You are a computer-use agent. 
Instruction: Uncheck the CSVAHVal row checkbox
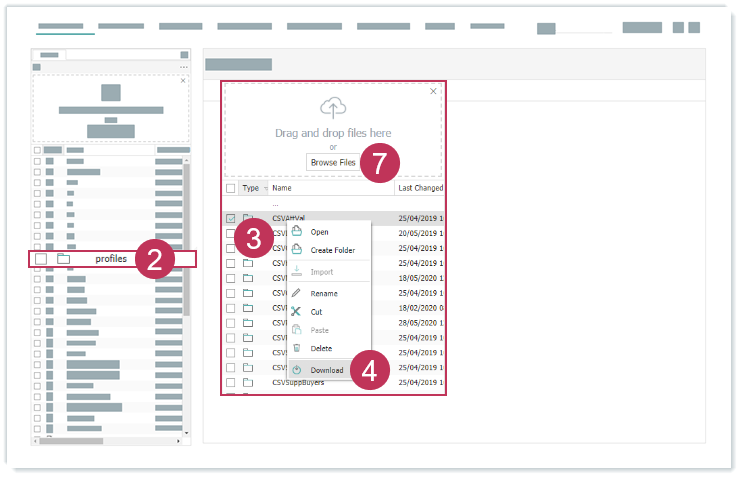point(230,218)
